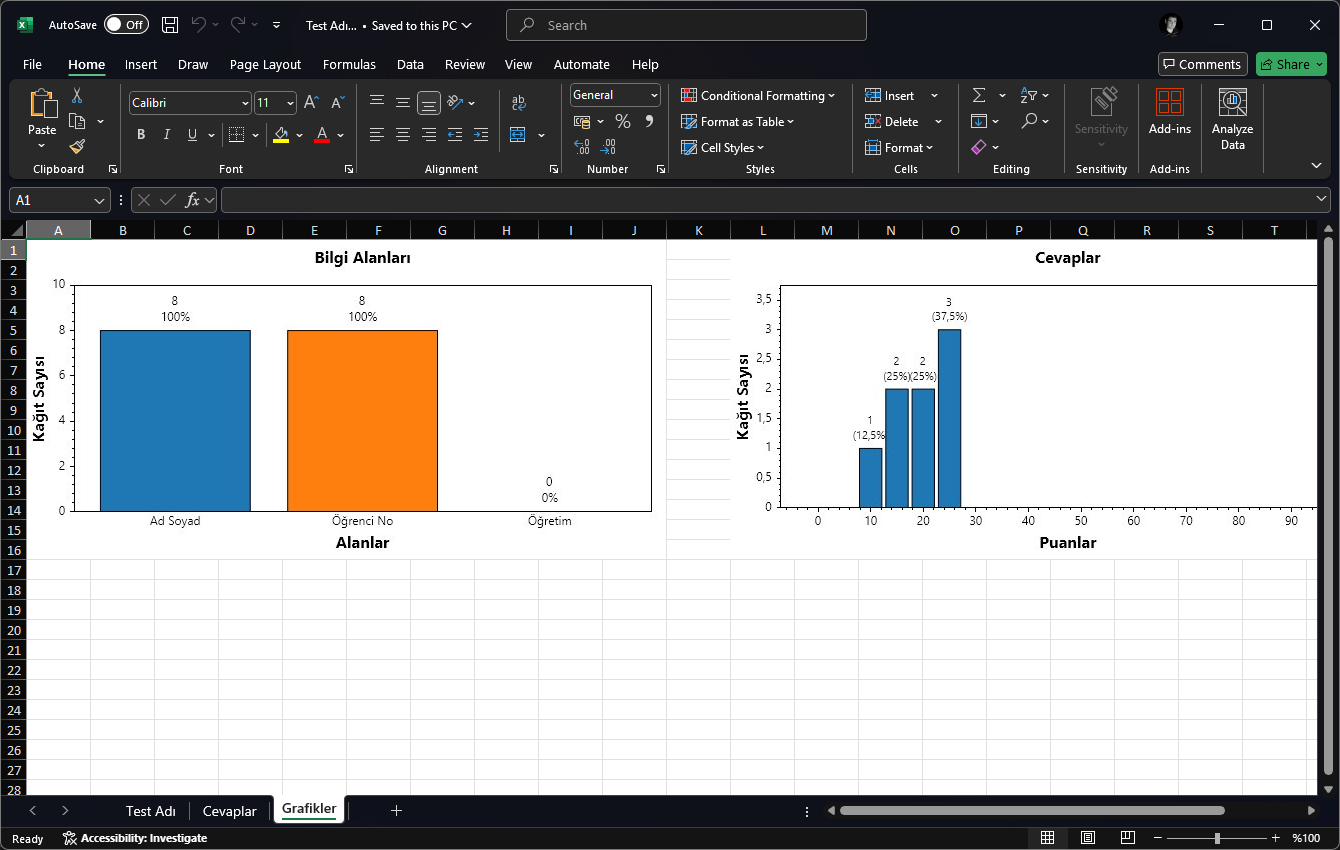Open the Calibri font dropdown
Viewport: 1340px width, 850px height.
246,102
